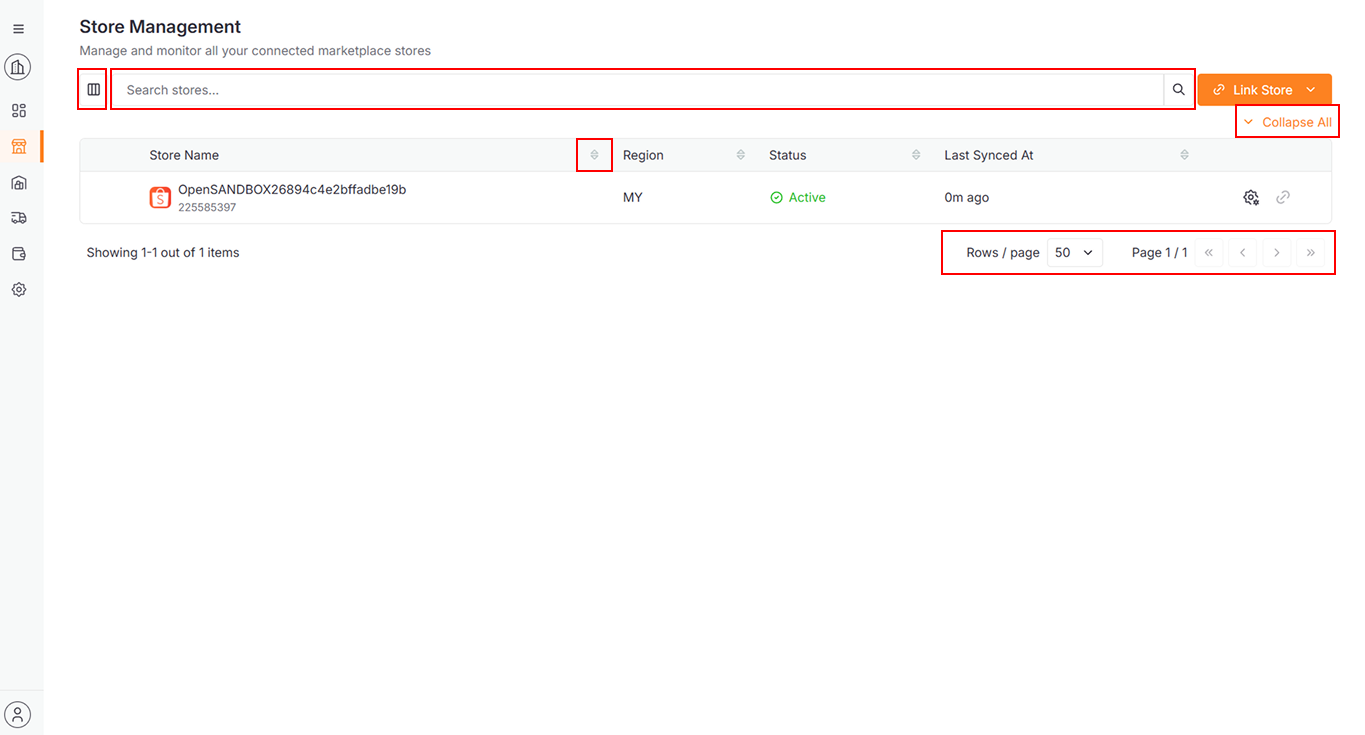Click the magnifier search button
This screenshot has height=735, width=1365.
pos(1179,90)
